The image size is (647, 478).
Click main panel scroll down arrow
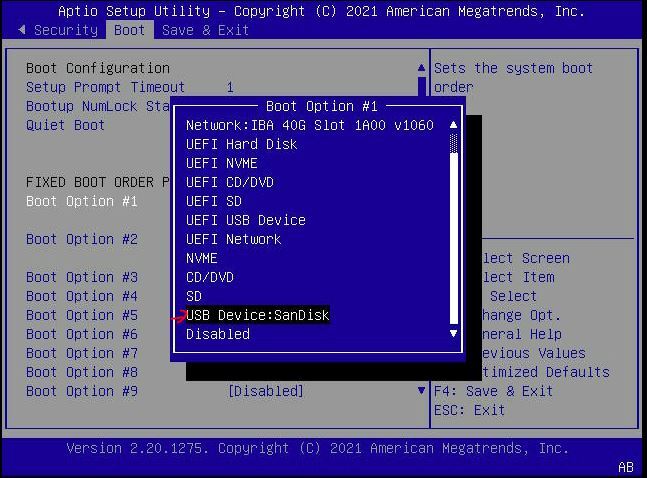coord(421,391)
